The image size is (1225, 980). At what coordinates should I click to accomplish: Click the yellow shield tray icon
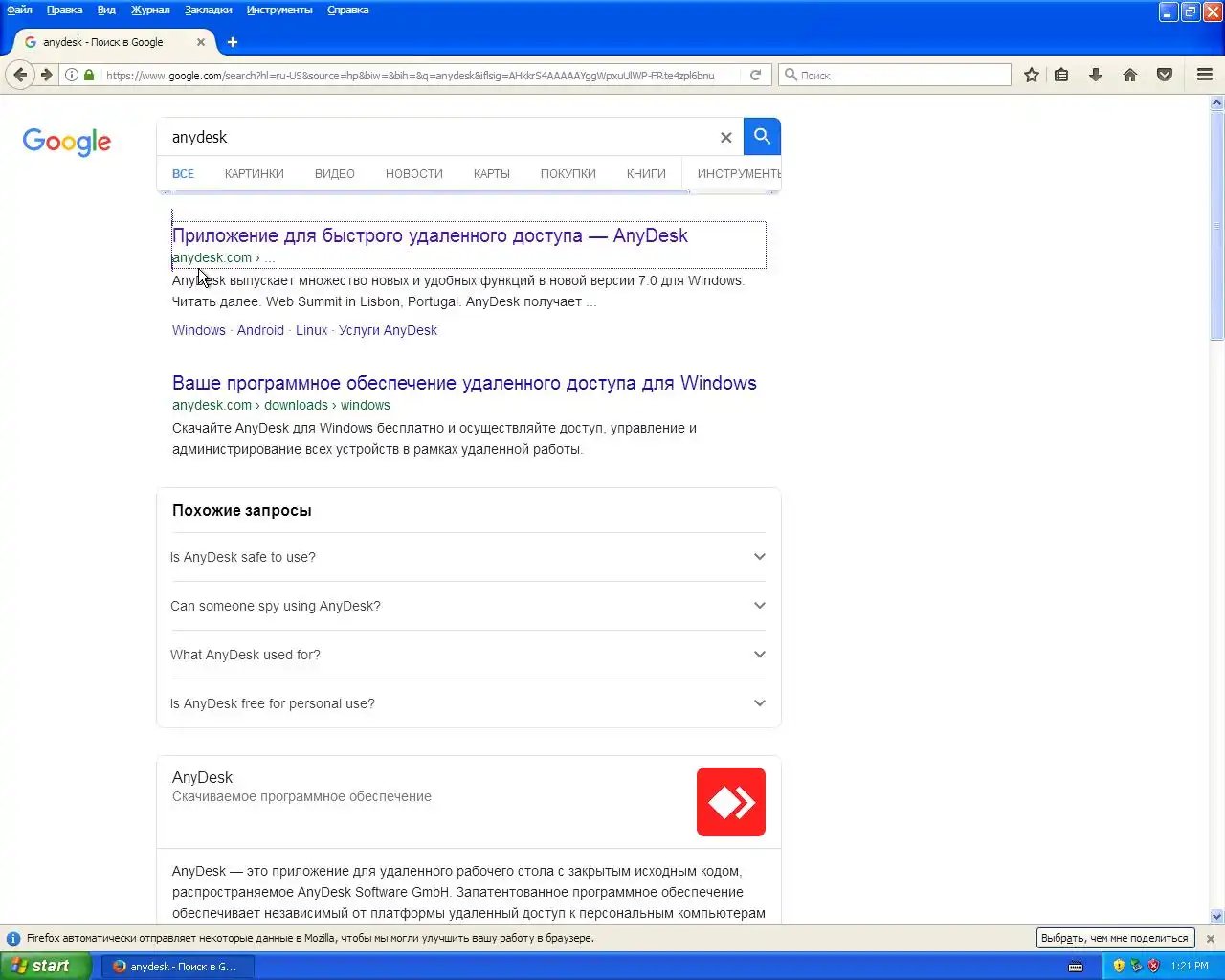pyautogui.click(x=1119, y=967)
